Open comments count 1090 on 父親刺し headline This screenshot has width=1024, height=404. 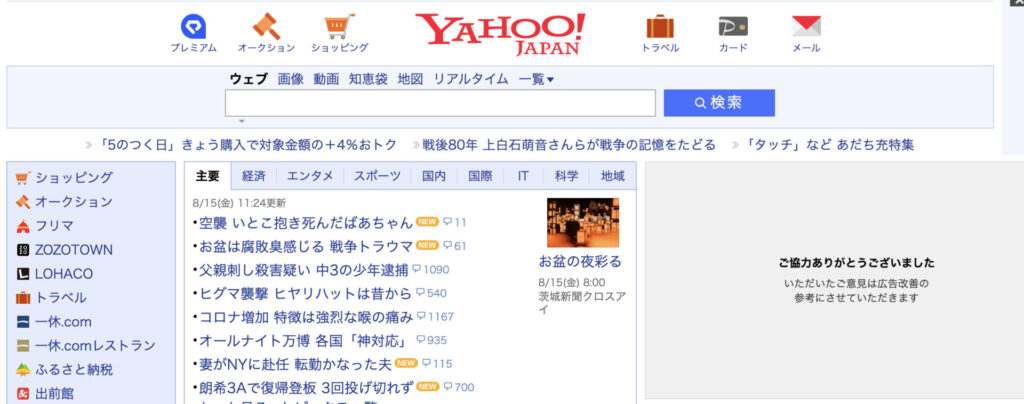point(430,270)
